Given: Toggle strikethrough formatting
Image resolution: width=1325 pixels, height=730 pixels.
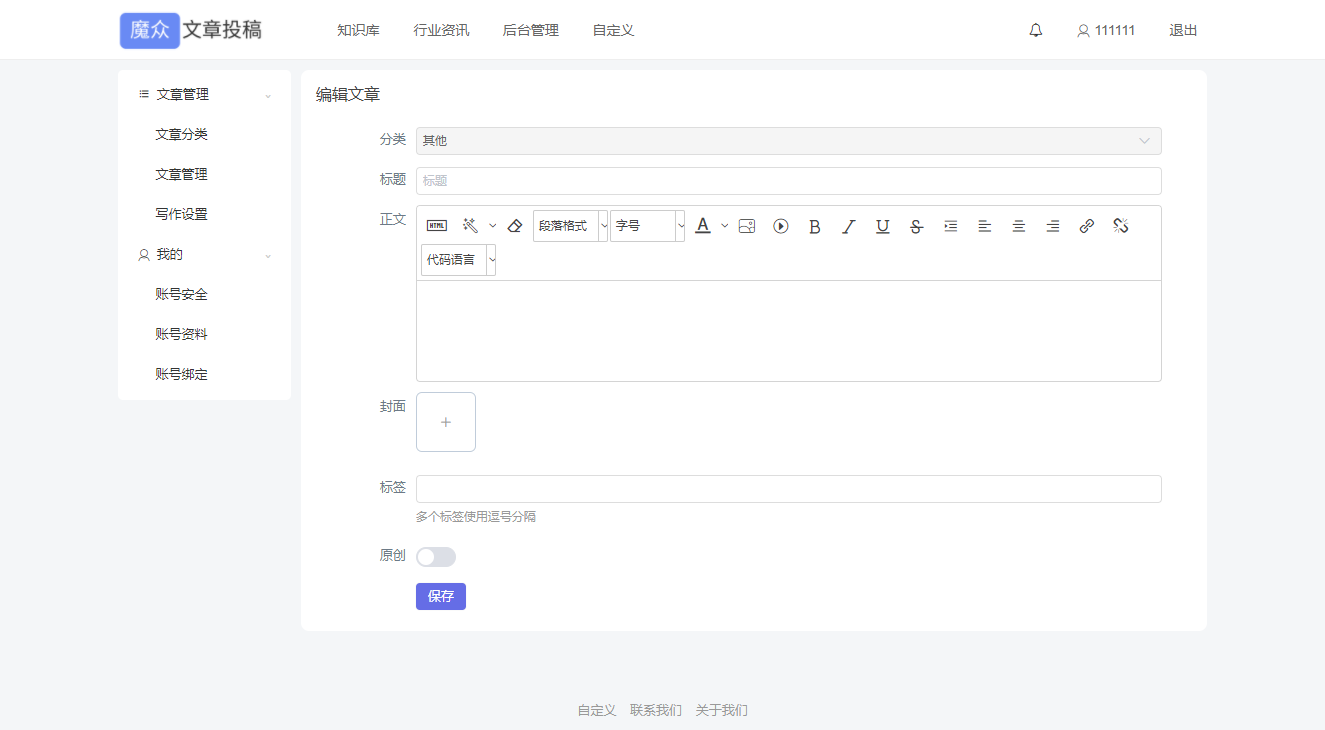Looking at the screenshot, I should tap(916, 226).
